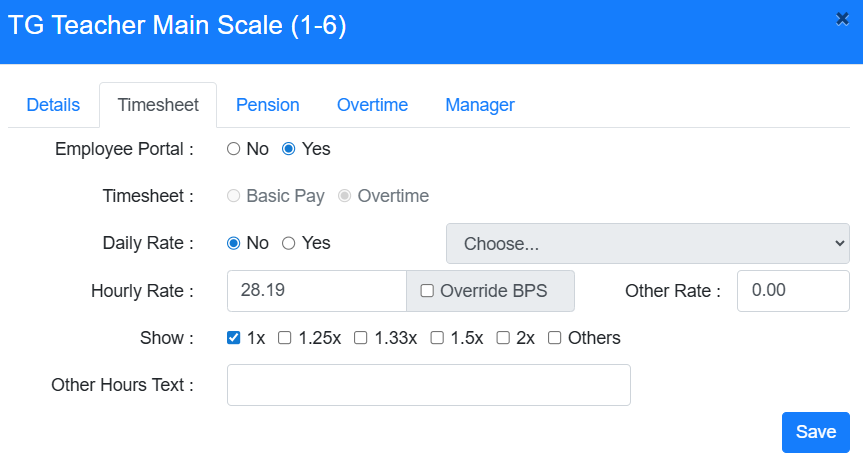Set Daily Rate to Yes
Screen dimensions: 863x465
[x=289, y=243]
